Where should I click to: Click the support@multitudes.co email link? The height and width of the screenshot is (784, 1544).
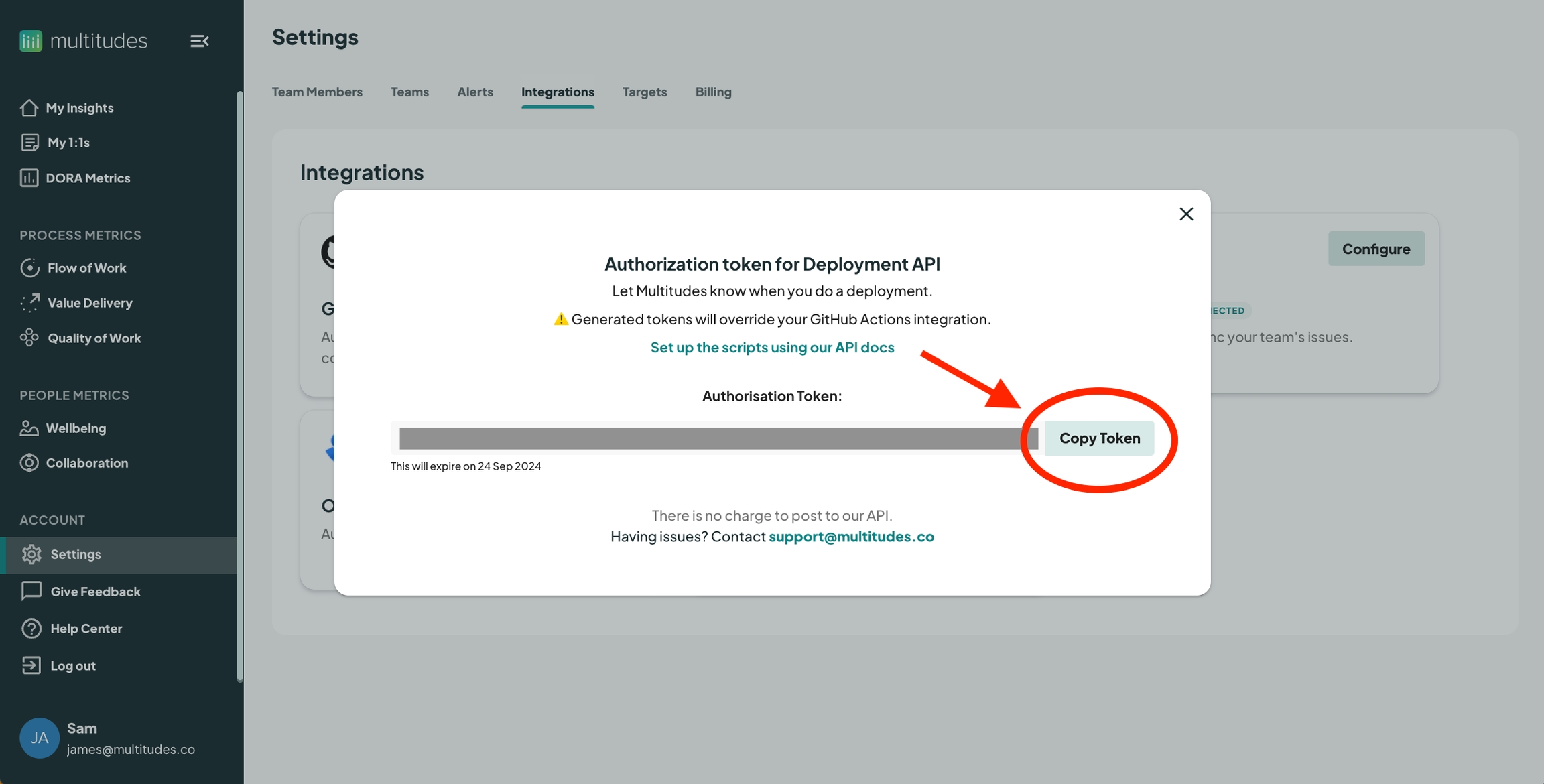click(851, 537)
